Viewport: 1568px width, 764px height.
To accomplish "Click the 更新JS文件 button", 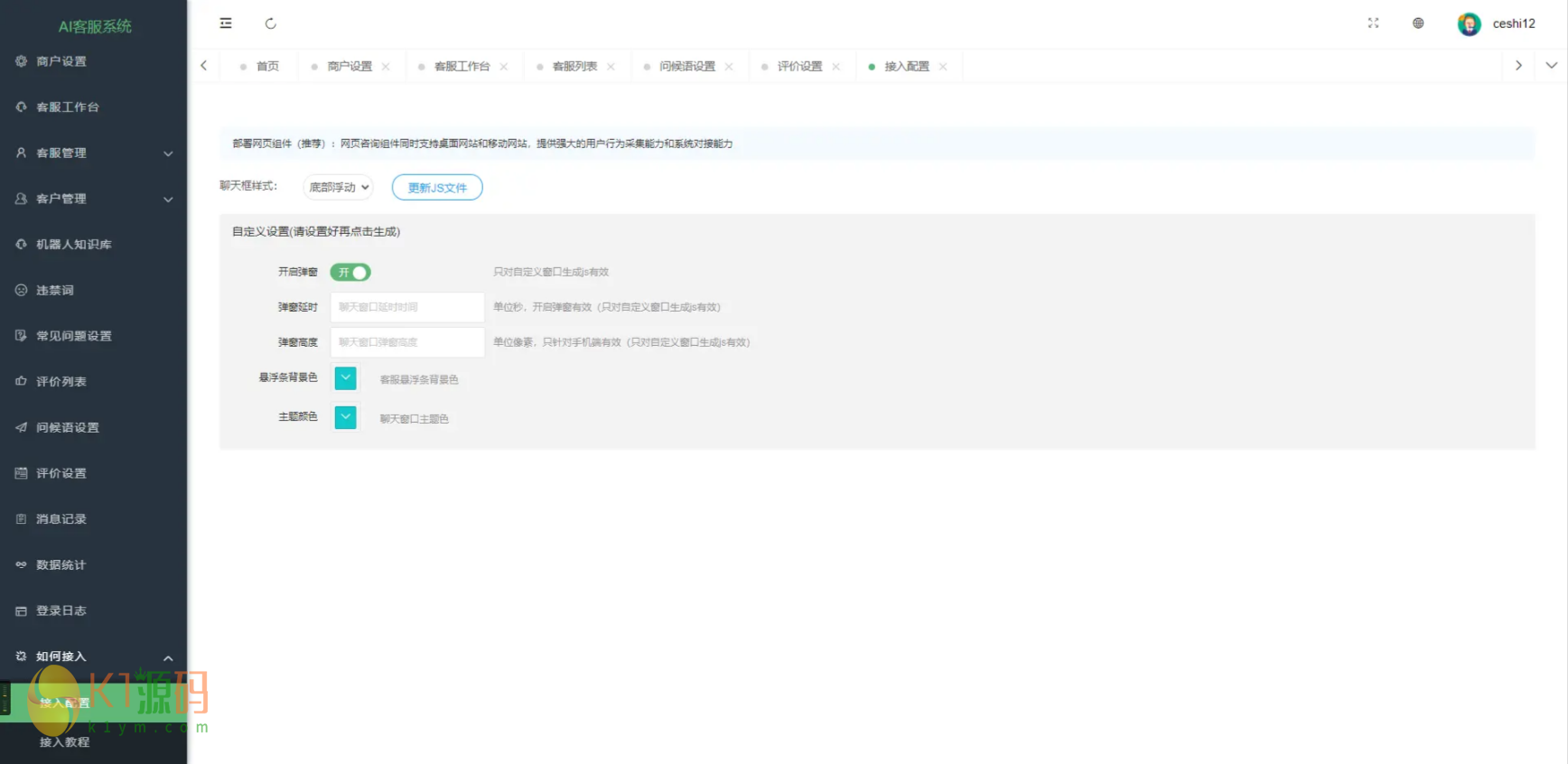I will 437,188.
